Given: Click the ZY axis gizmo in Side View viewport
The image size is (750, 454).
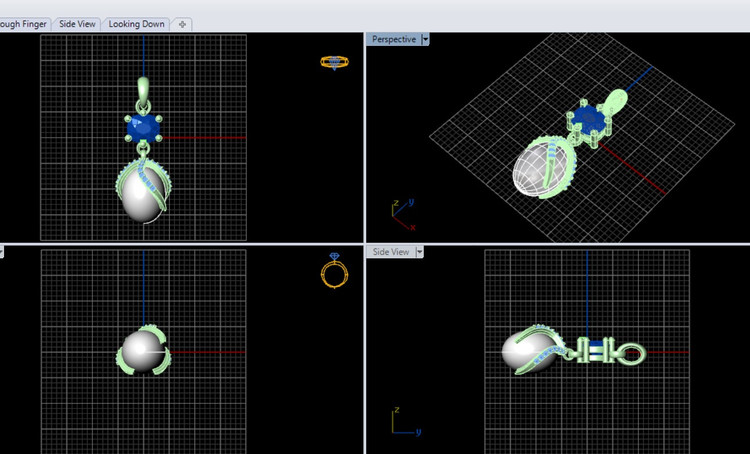Looking at the screenshot, I should (x=403, y=424).
